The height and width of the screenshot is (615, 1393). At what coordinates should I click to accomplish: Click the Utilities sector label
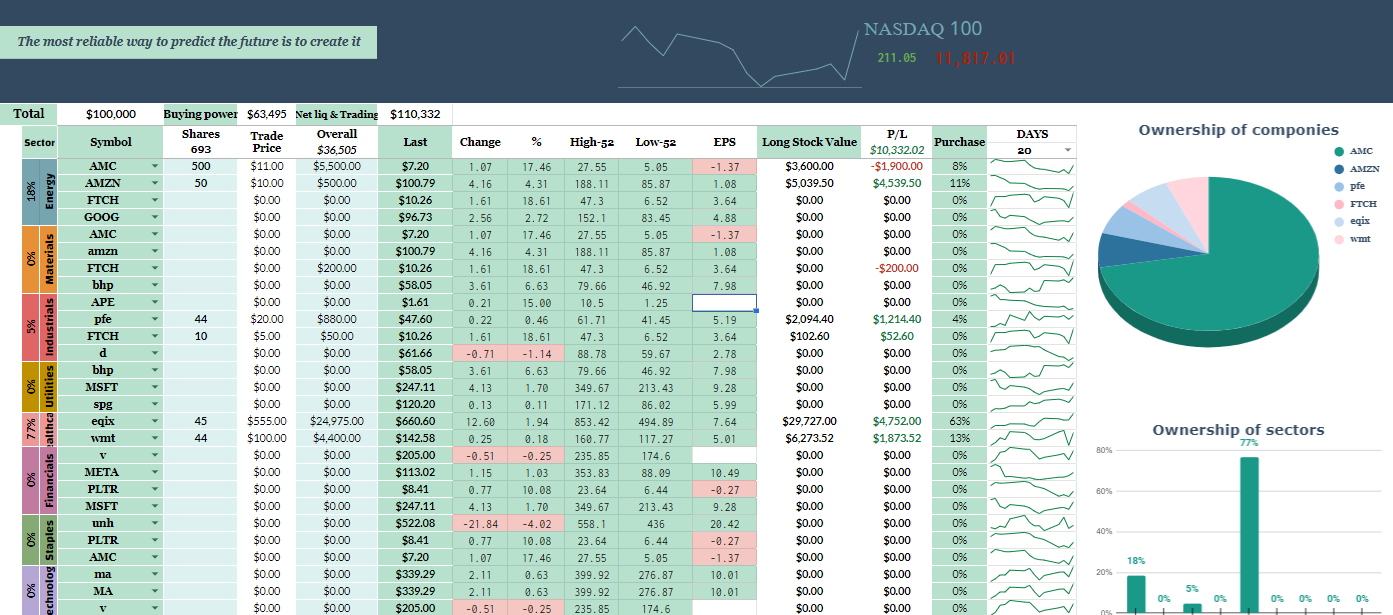coord(49,386)
